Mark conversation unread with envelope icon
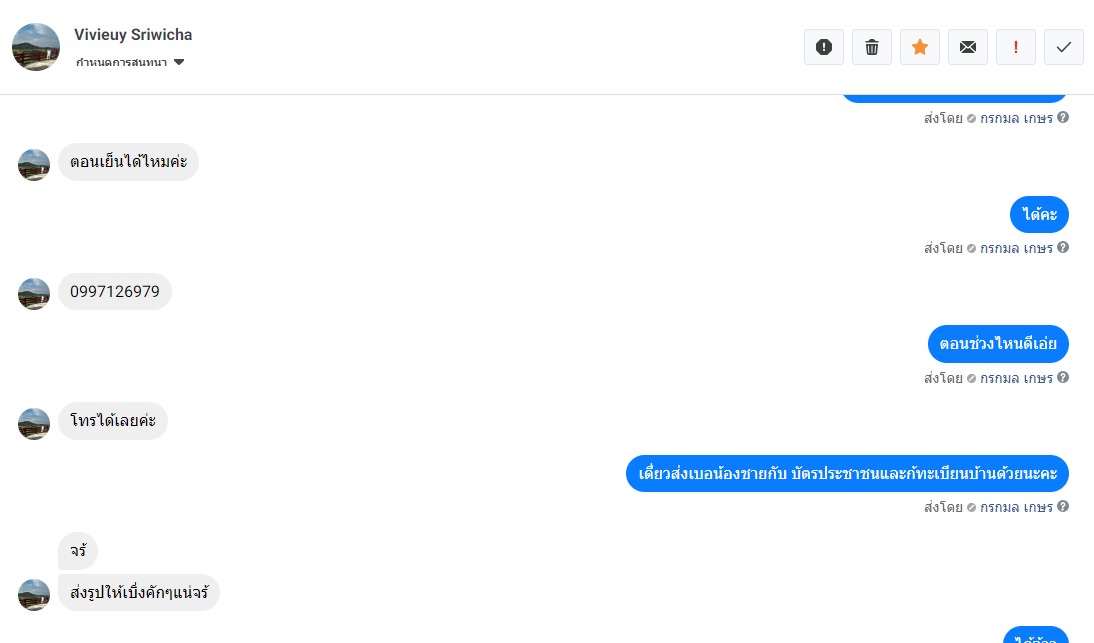 (x=968, y=47)
